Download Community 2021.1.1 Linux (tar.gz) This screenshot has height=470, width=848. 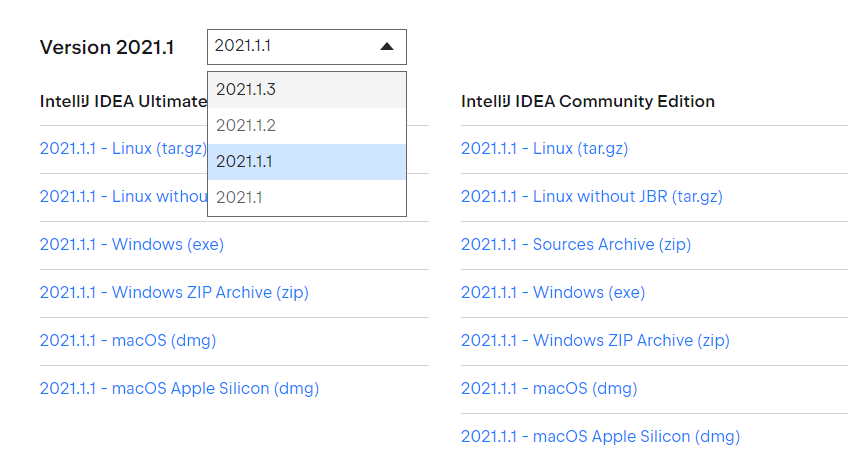[544, 148]
